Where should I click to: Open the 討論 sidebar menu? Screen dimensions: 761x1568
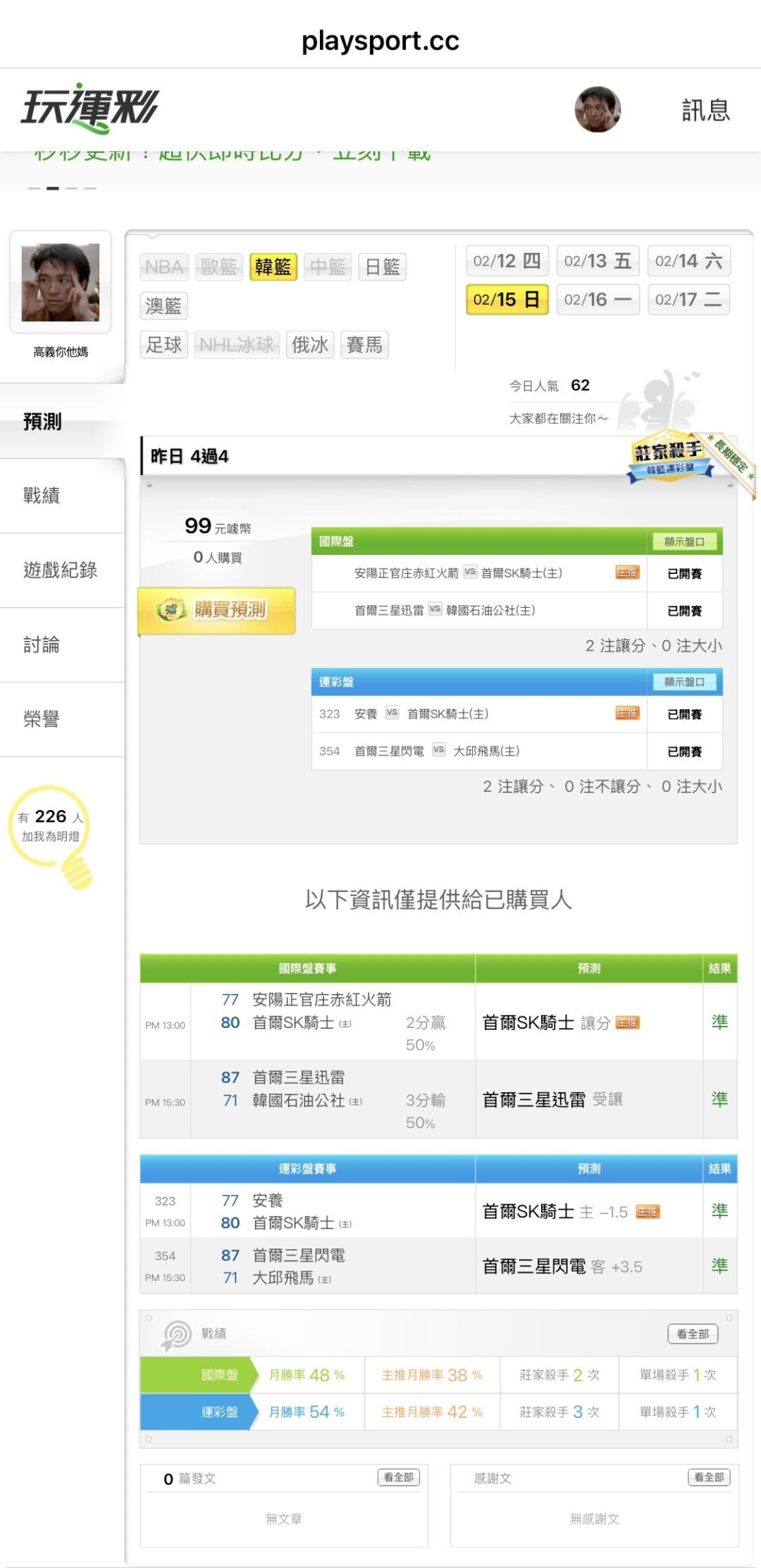coord(62,645)
